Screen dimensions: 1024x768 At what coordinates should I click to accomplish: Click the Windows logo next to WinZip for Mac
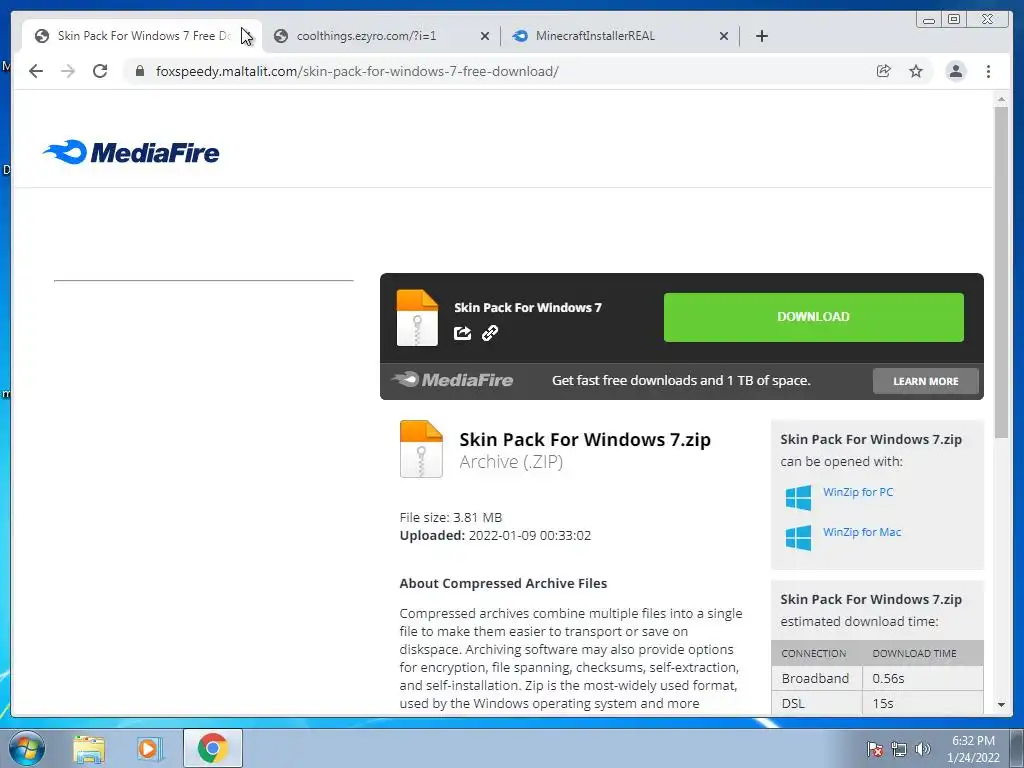click(798, 537)
